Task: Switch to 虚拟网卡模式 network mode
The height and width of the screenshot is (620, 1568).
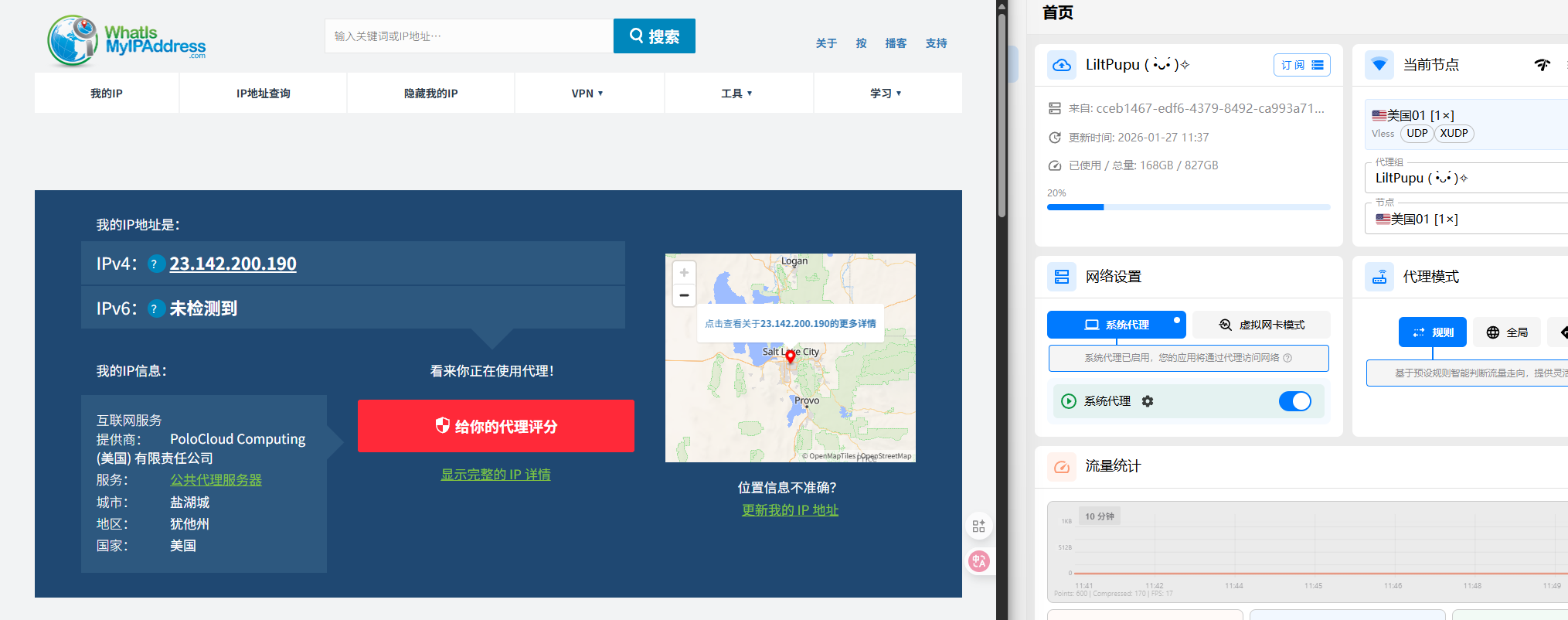Action: click(1261, 325)
